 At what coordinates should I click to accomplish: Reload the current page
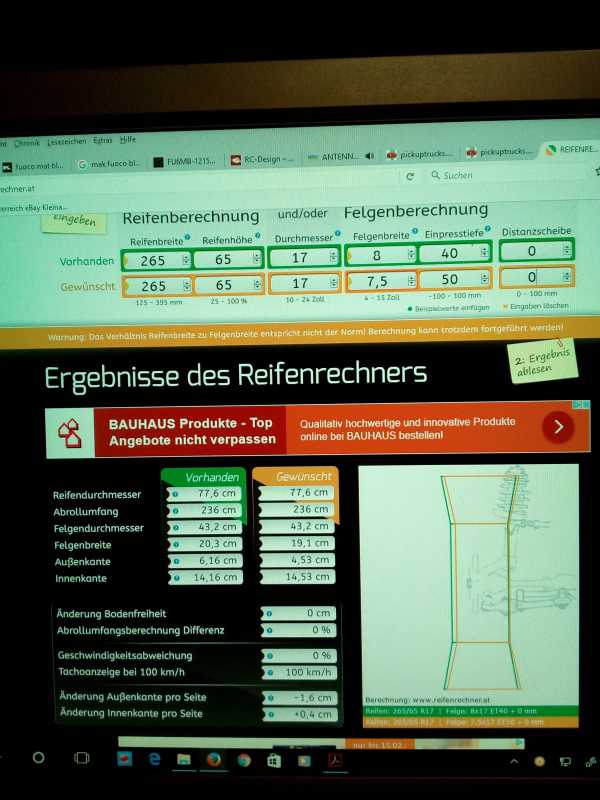pyautogui.click(x=410, y=176)
